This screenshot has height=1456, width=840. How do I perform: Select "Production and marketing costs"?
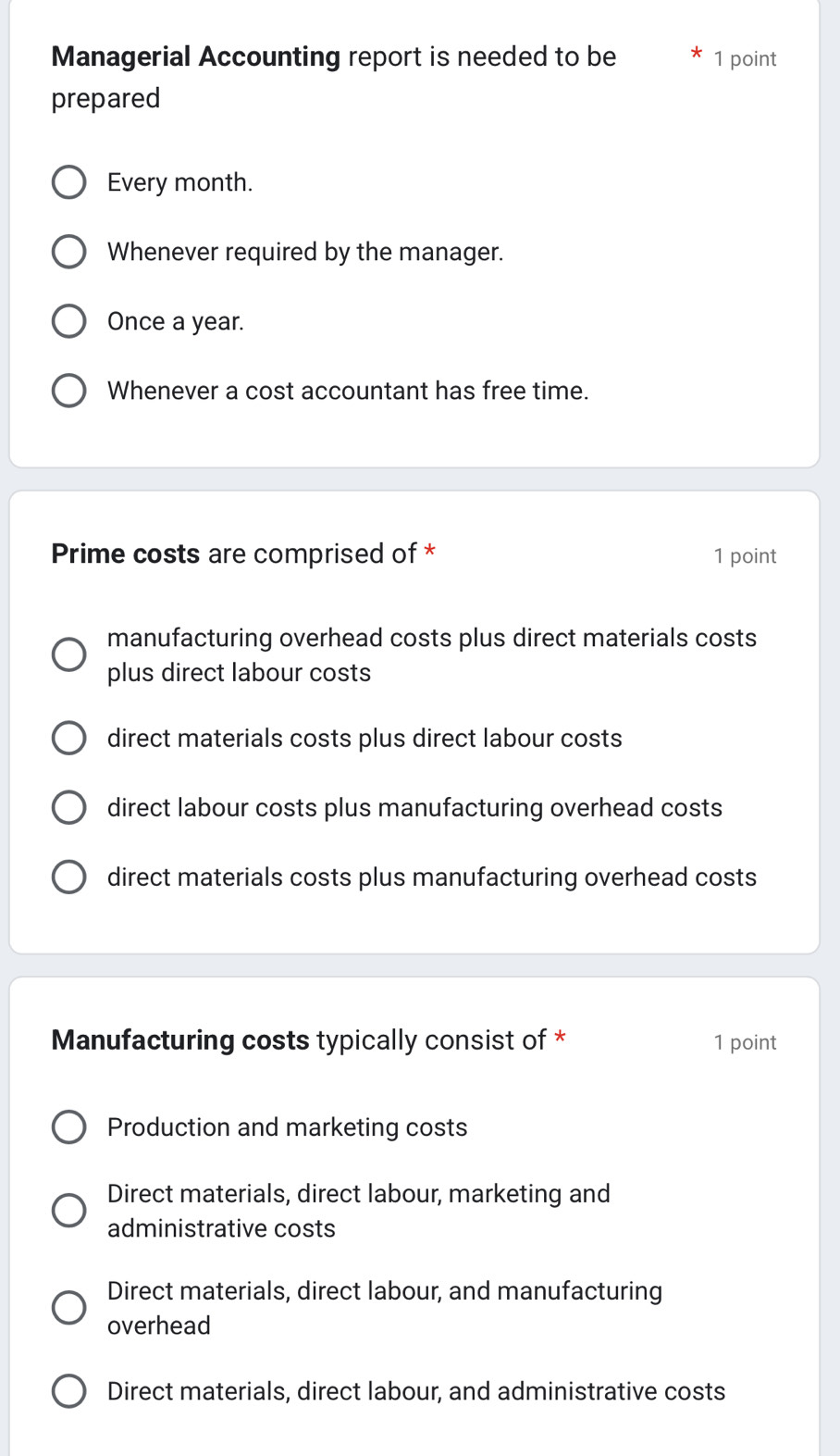[x=69, y=1127]
